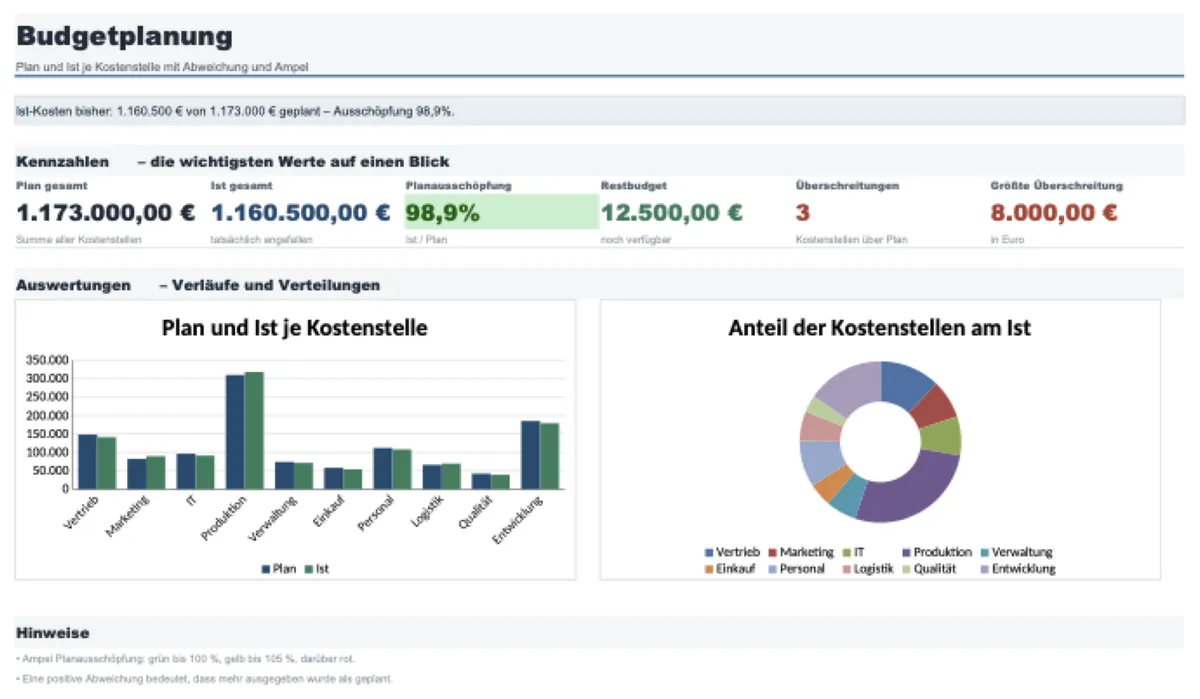Click the green highlighted 98,9% cell

pos(502,212)
